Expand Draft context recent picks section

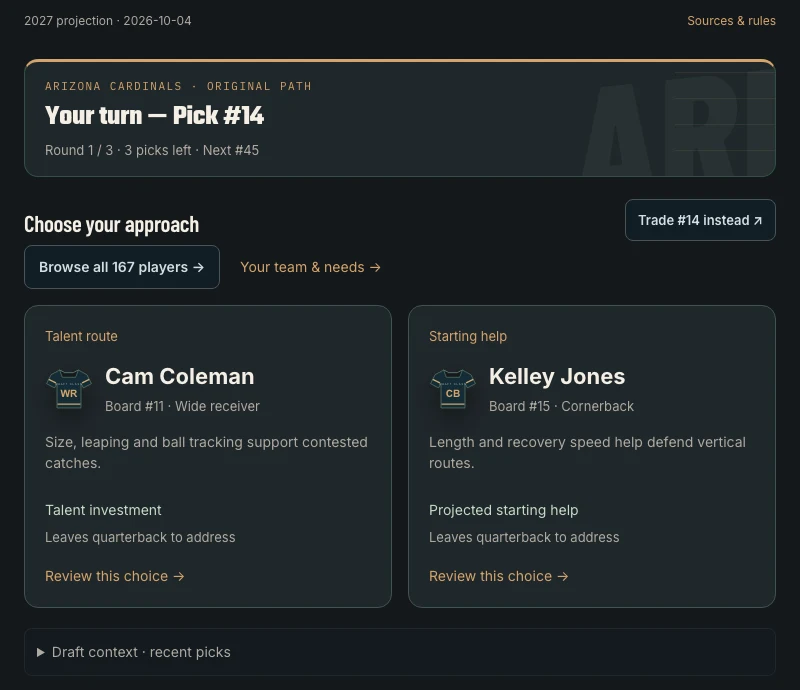tap(399, 652)
